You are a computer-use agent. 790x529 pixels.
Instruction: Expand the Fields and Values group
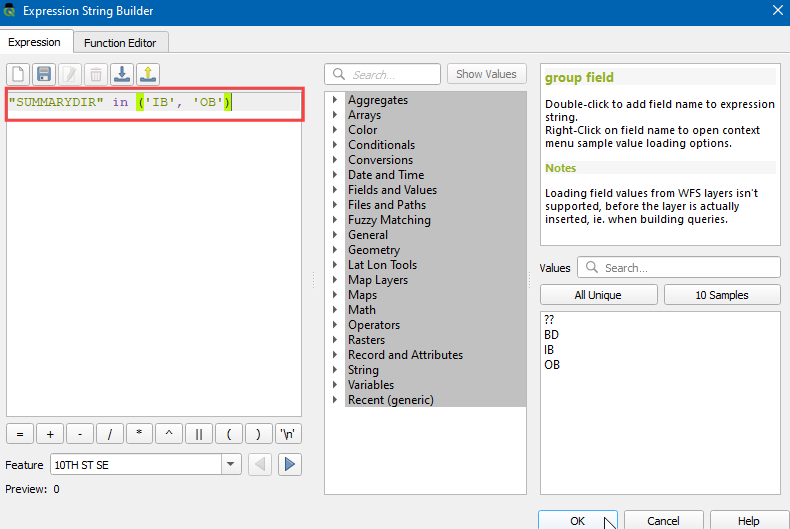336,190
